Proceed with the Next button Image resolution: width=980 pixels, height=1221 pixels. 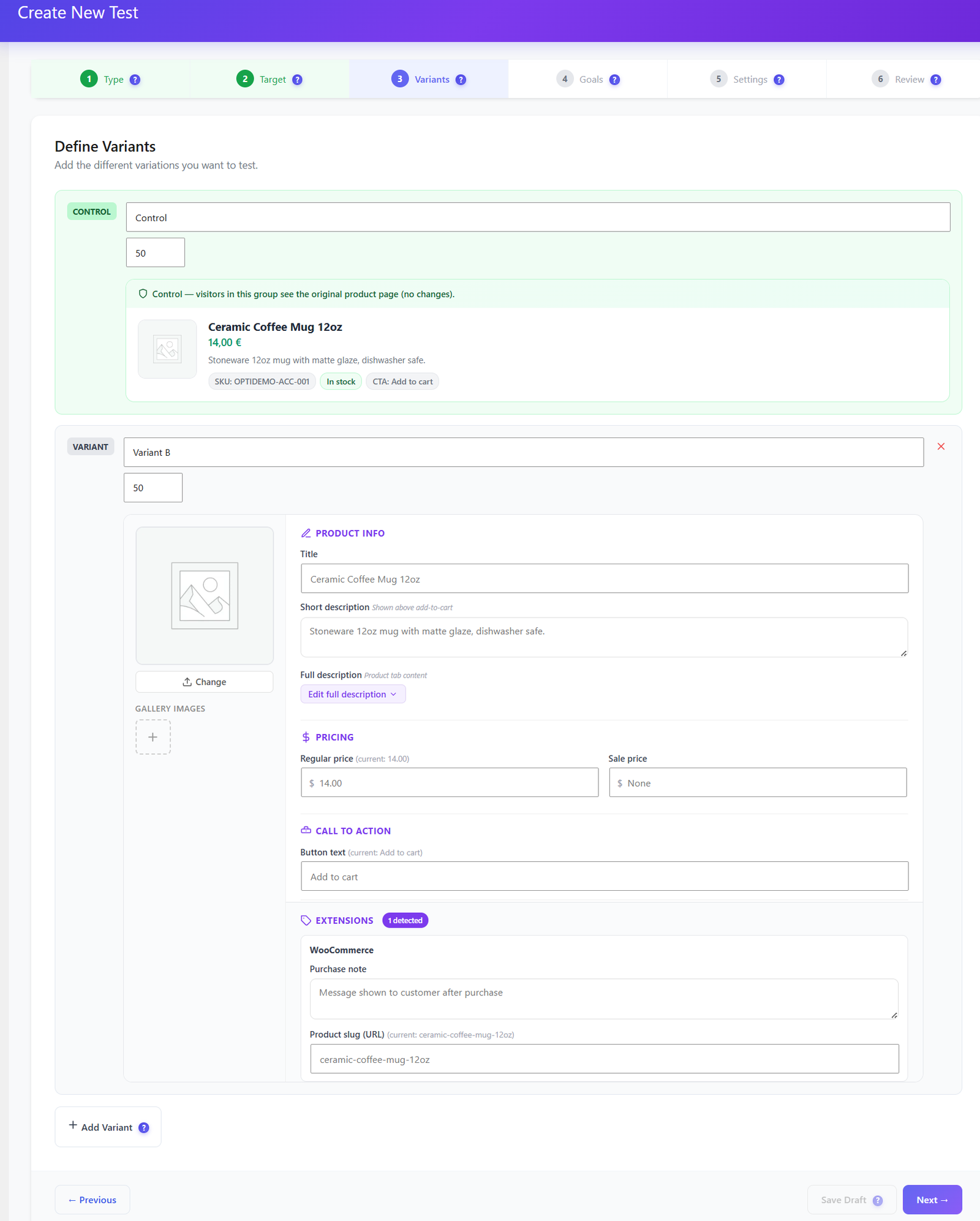932,1200
